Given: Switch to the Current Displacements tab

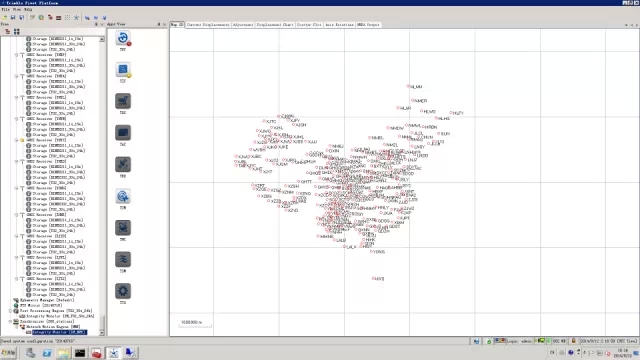Looking at the screenshot, I should tap(208, 25).
